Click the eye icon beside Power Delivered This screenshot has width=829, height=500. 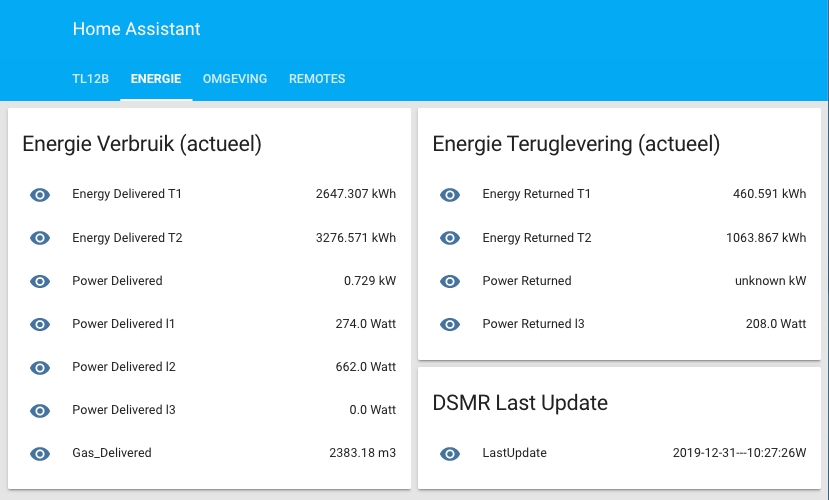pyautogui.click(x=40, y=281)
